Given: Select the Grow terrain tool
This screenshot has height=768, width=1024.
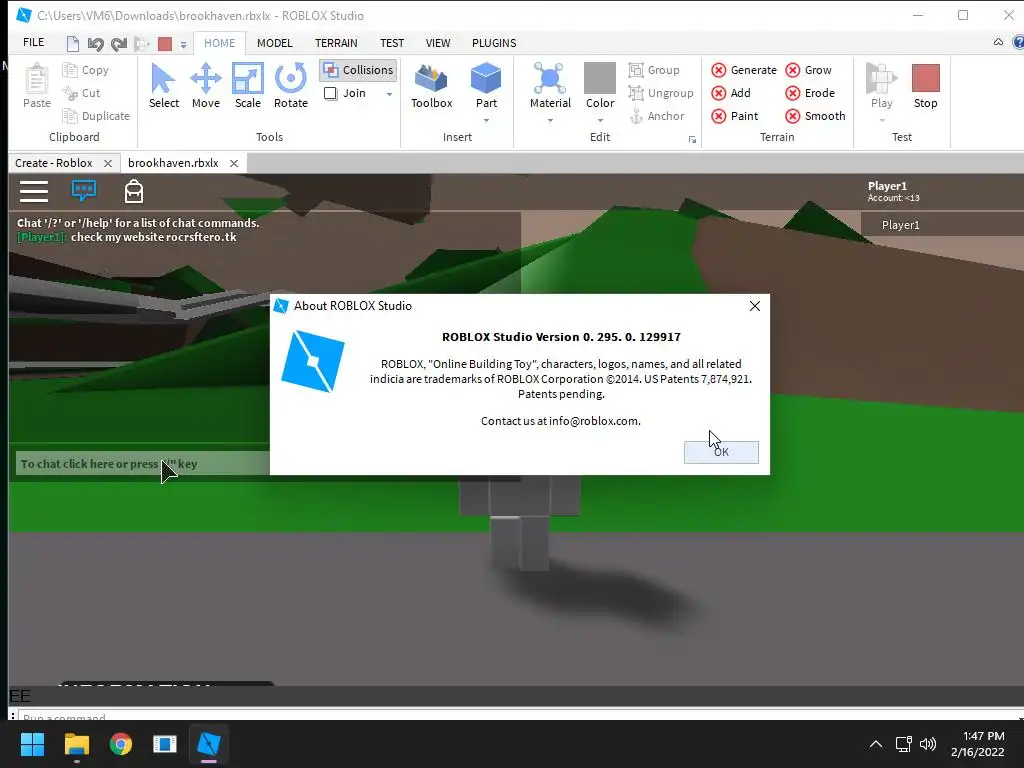Looking at the screenshot, I should point(808,70).
